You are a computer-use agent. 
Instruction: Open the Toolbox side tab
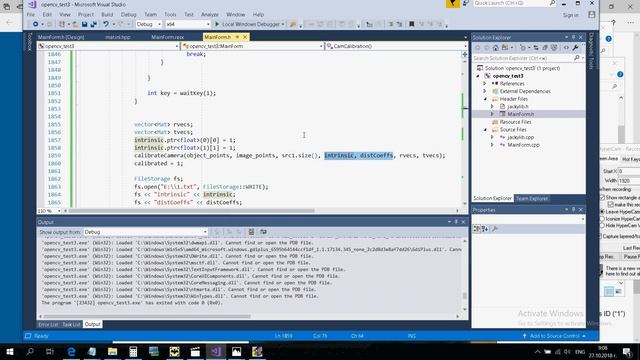click(29, 41)
